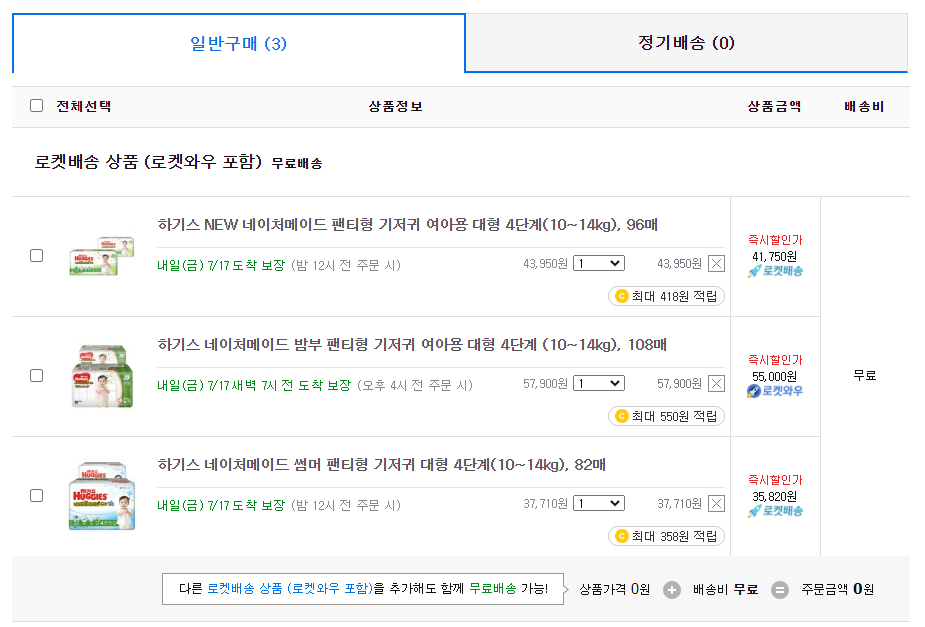Click the equals circle icon in order summary
Viewport: 925px width, 627px height.
click(780, 590)
